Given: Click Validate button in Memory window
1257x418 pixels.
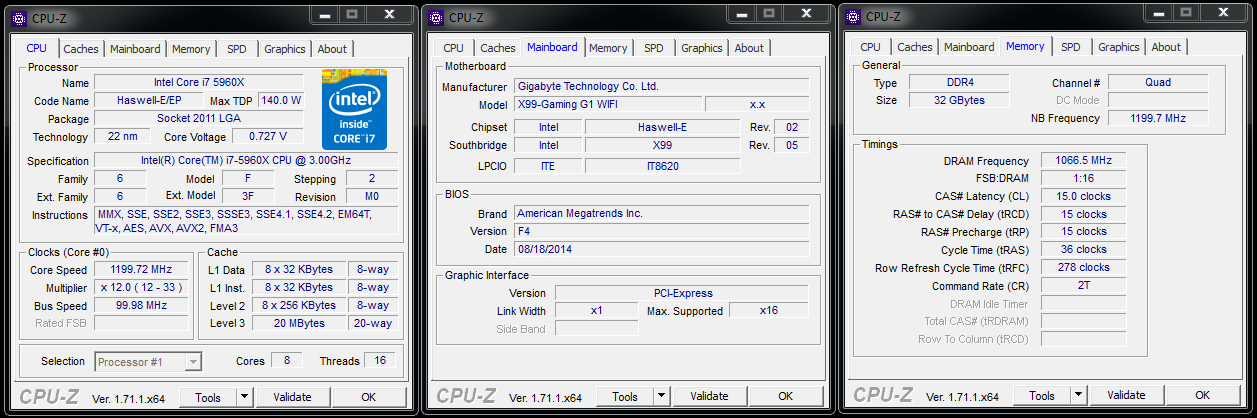Looking at the screenshot, I should [1126, 395].
